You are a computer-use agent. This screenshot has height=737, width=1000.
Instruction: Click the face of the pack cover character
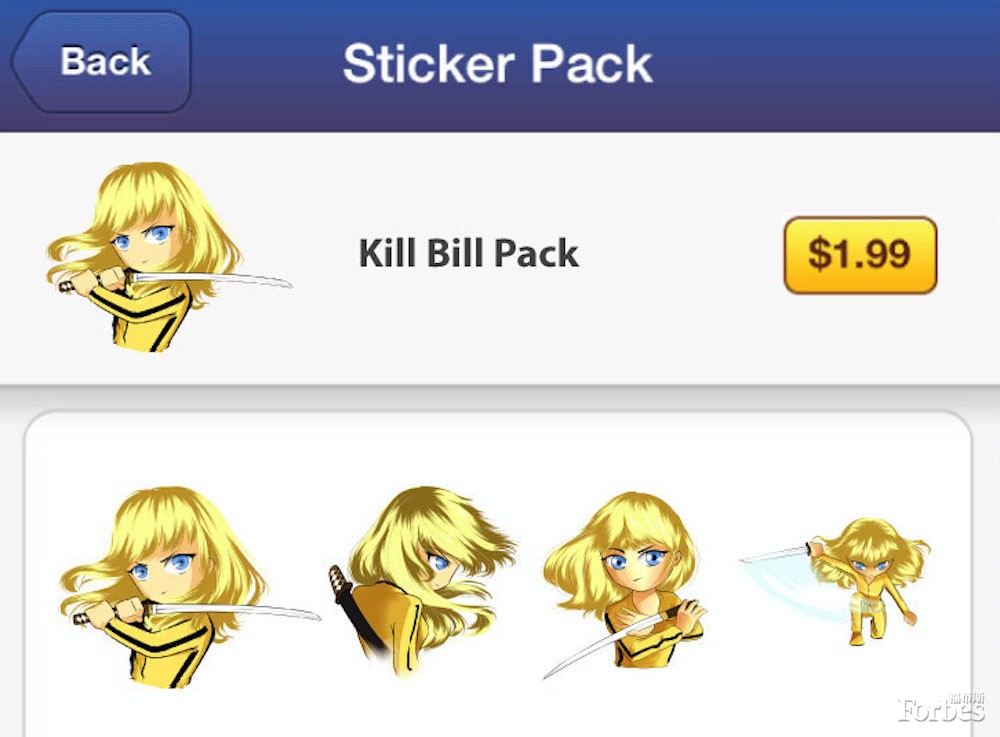tap(143, 245)
